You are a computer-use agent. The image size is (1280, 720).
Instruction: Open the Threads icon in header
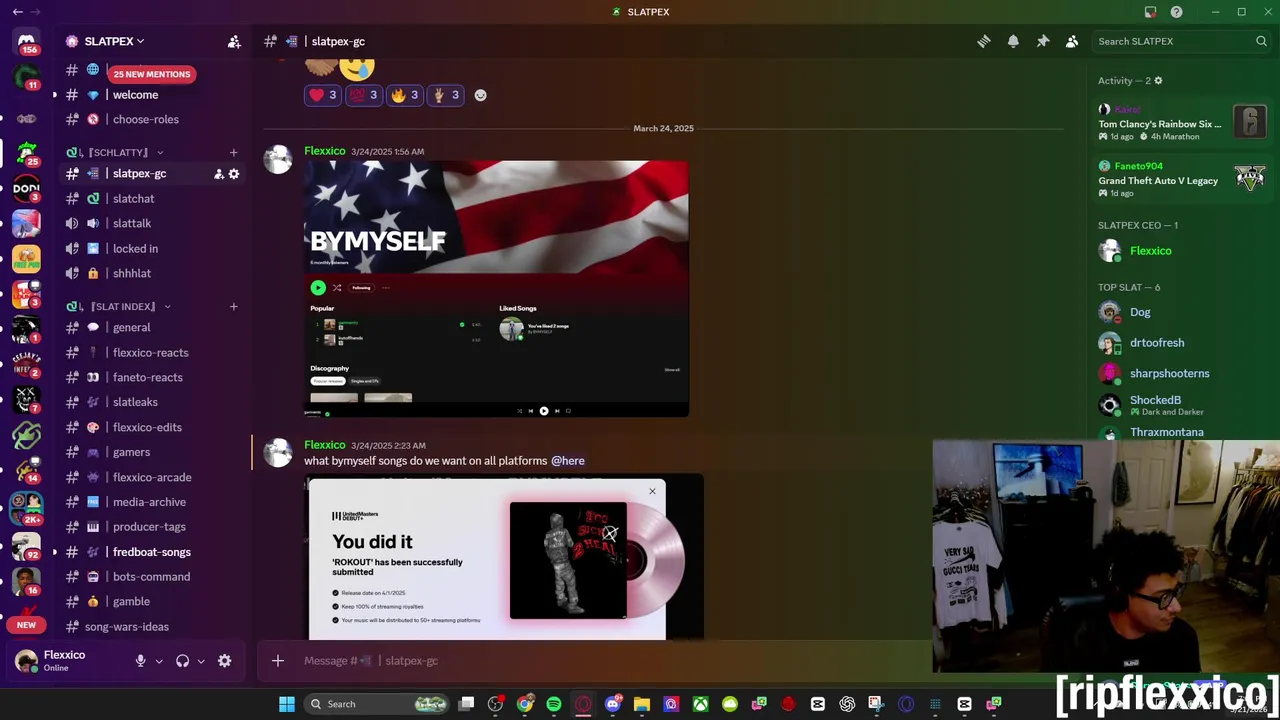click(984, 41)
